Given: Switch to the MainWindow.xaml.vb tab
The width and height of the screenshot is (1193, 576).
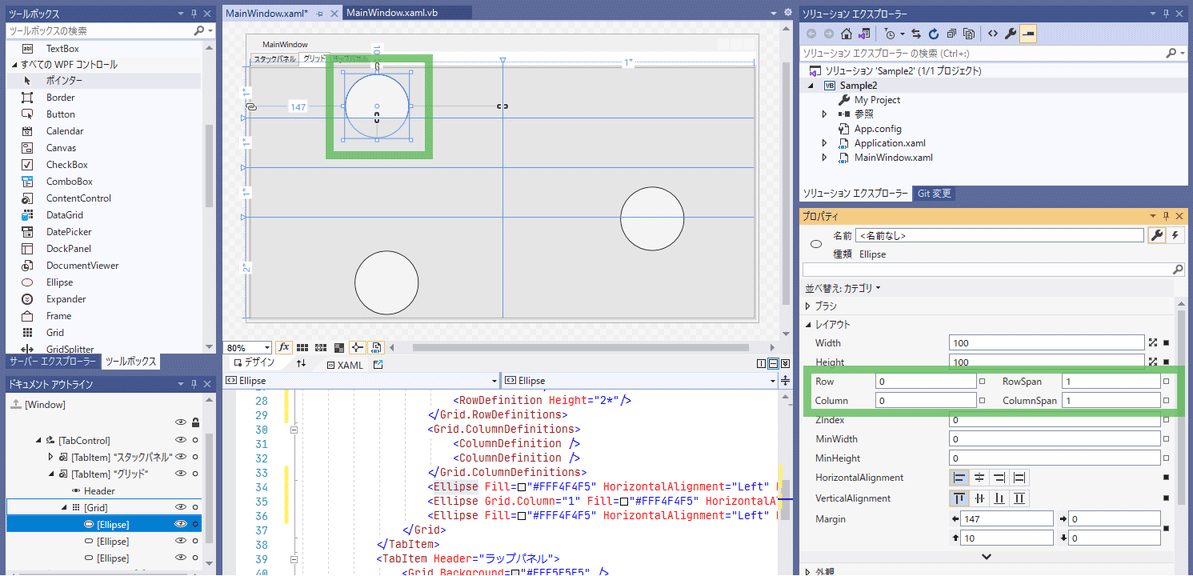Looking at the screenshot, I should (x=392, y=12).
